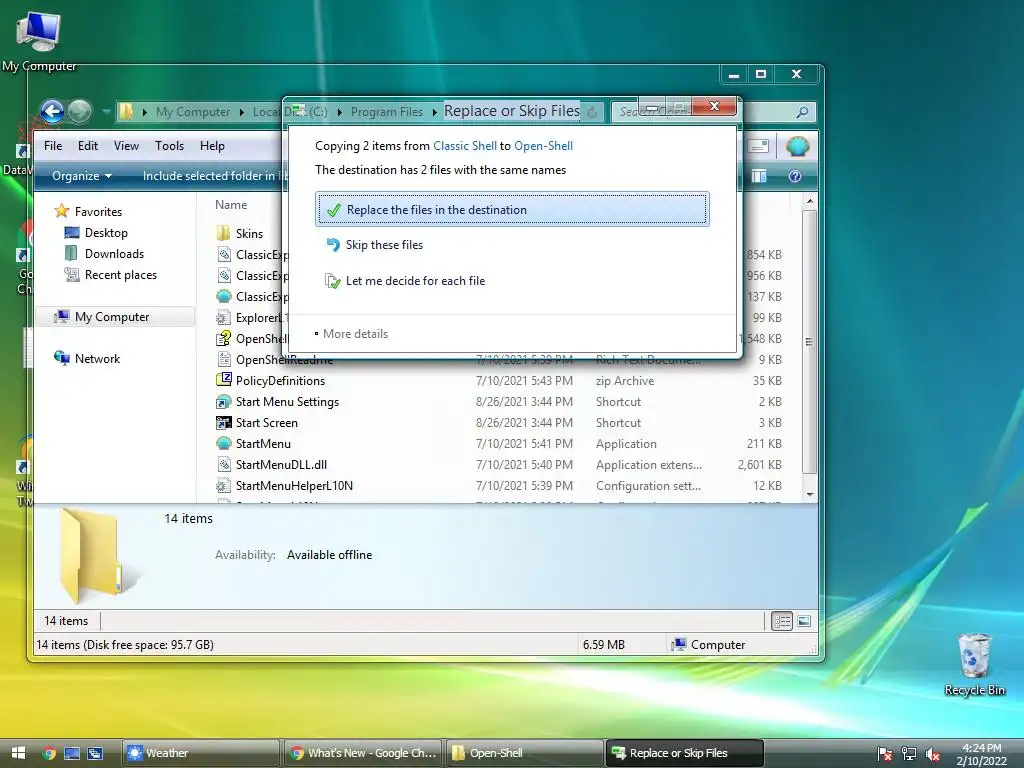Open the Help menu in Explorer
The image size is (1024, 768).
pos(212,146)
